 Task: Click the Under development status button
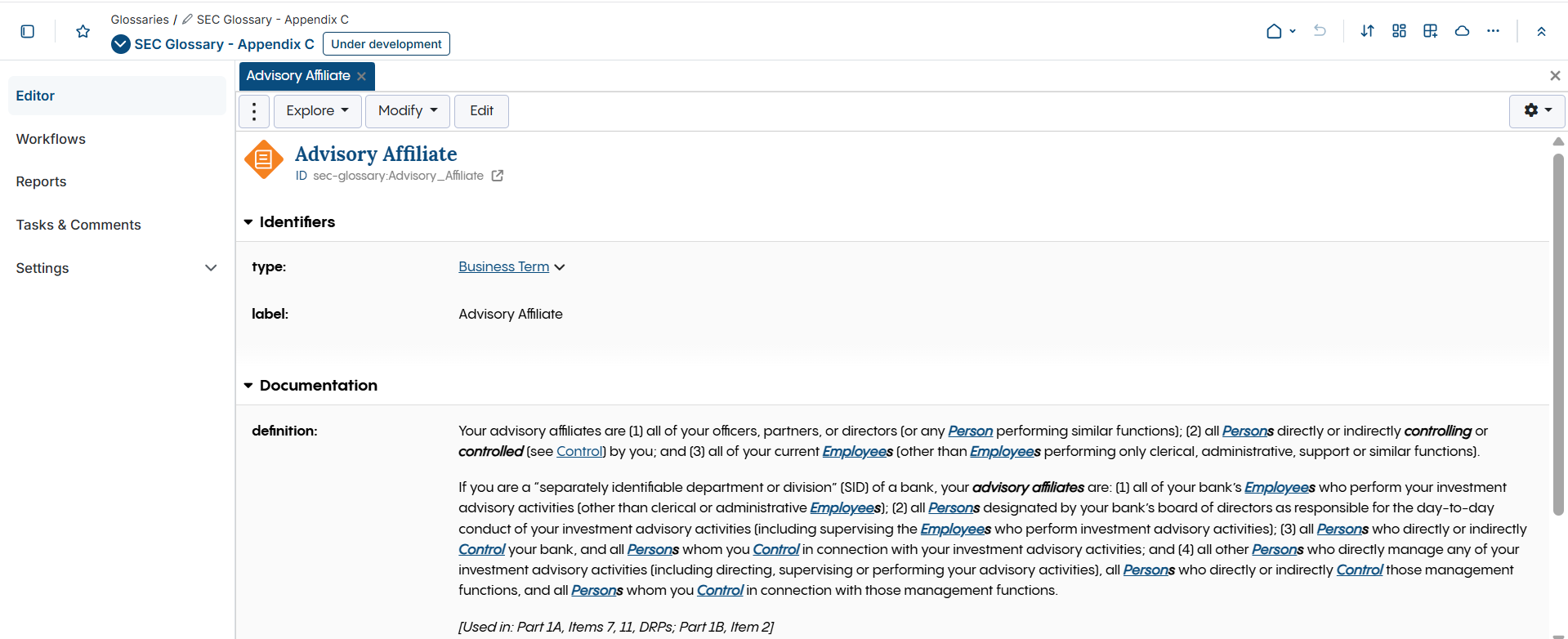[x=386, y=44]
